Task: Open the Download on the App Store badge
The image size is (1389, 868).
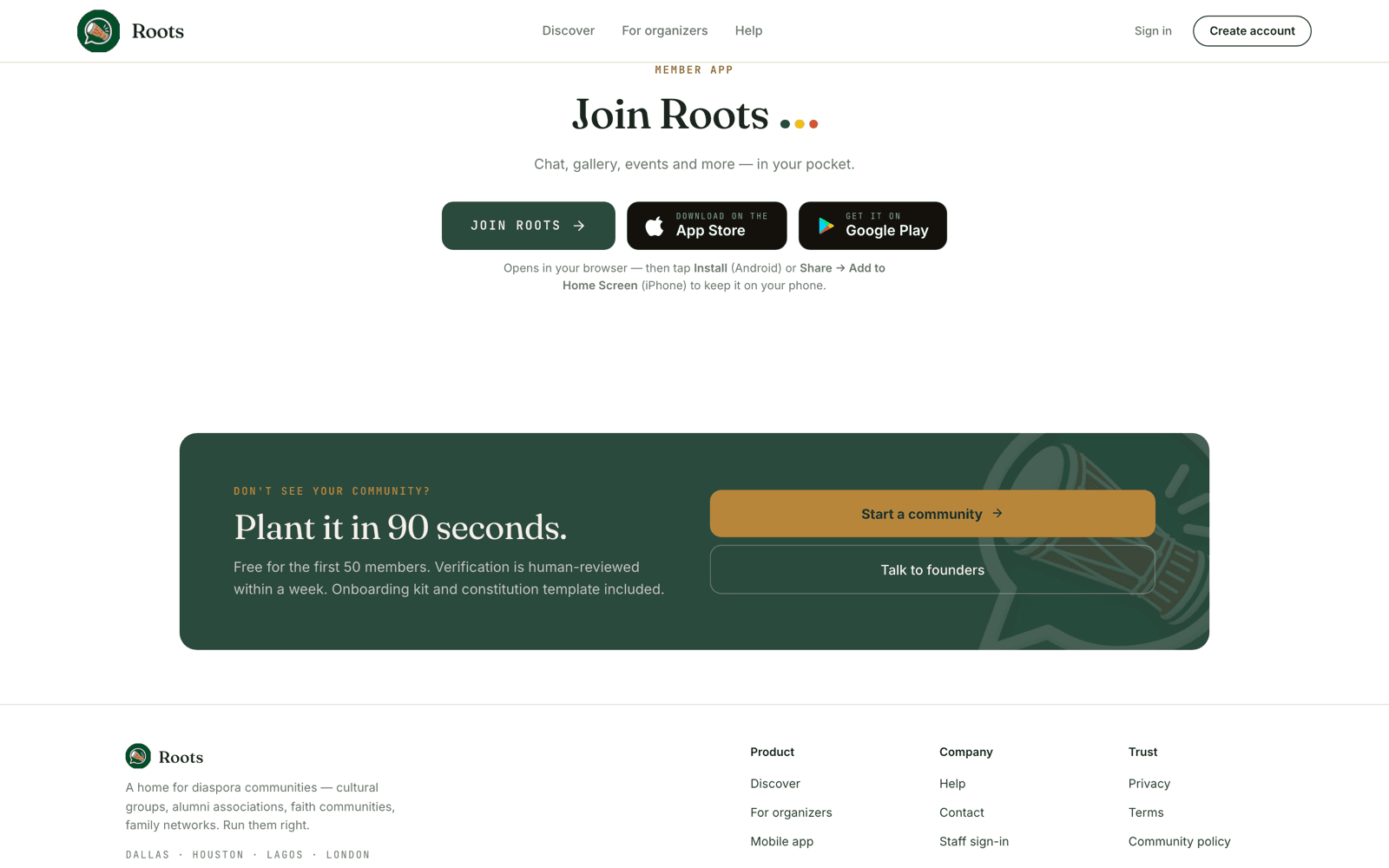Action: [707, 226]
